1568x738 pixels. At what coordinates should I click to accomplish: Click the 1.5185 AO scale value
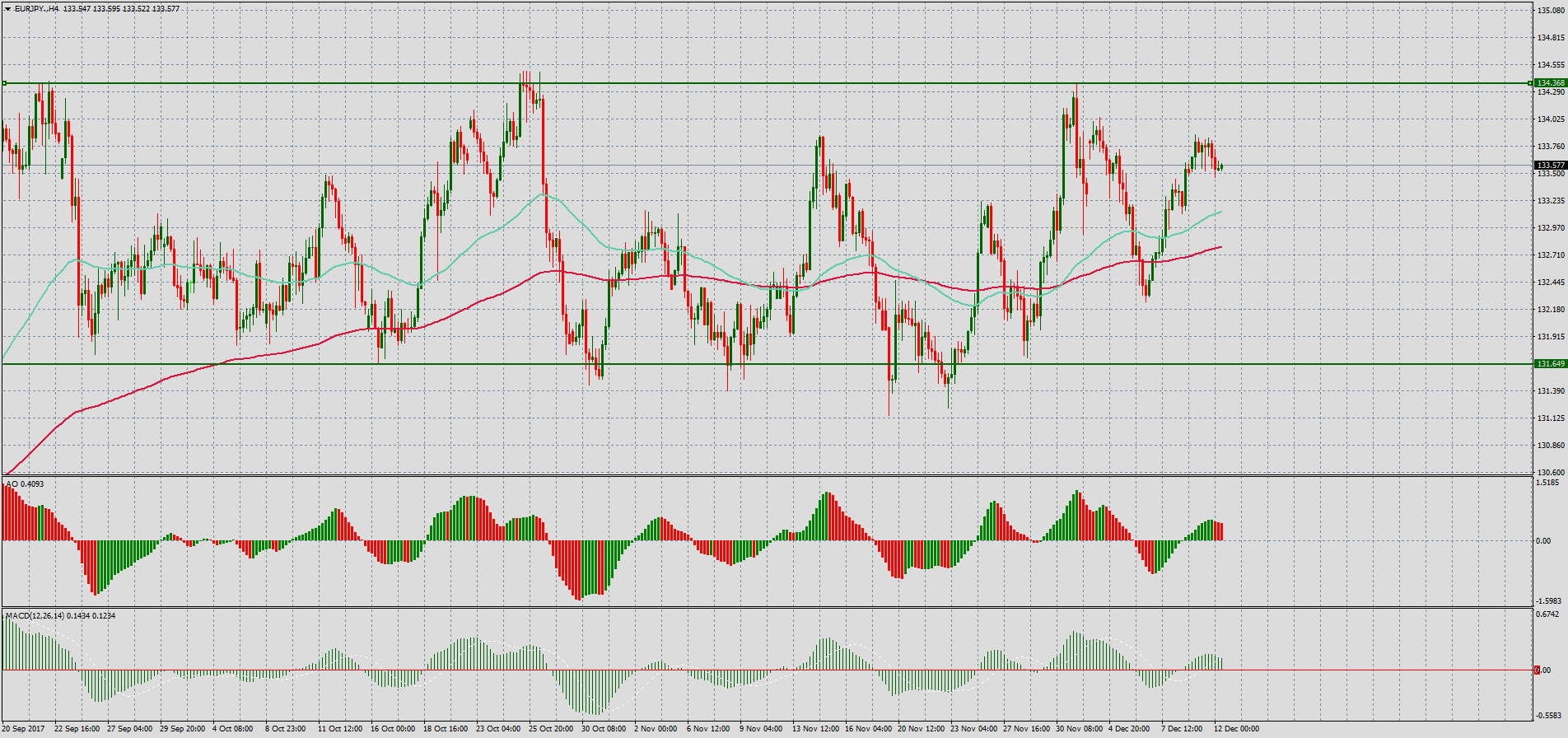pos(1548,483)
